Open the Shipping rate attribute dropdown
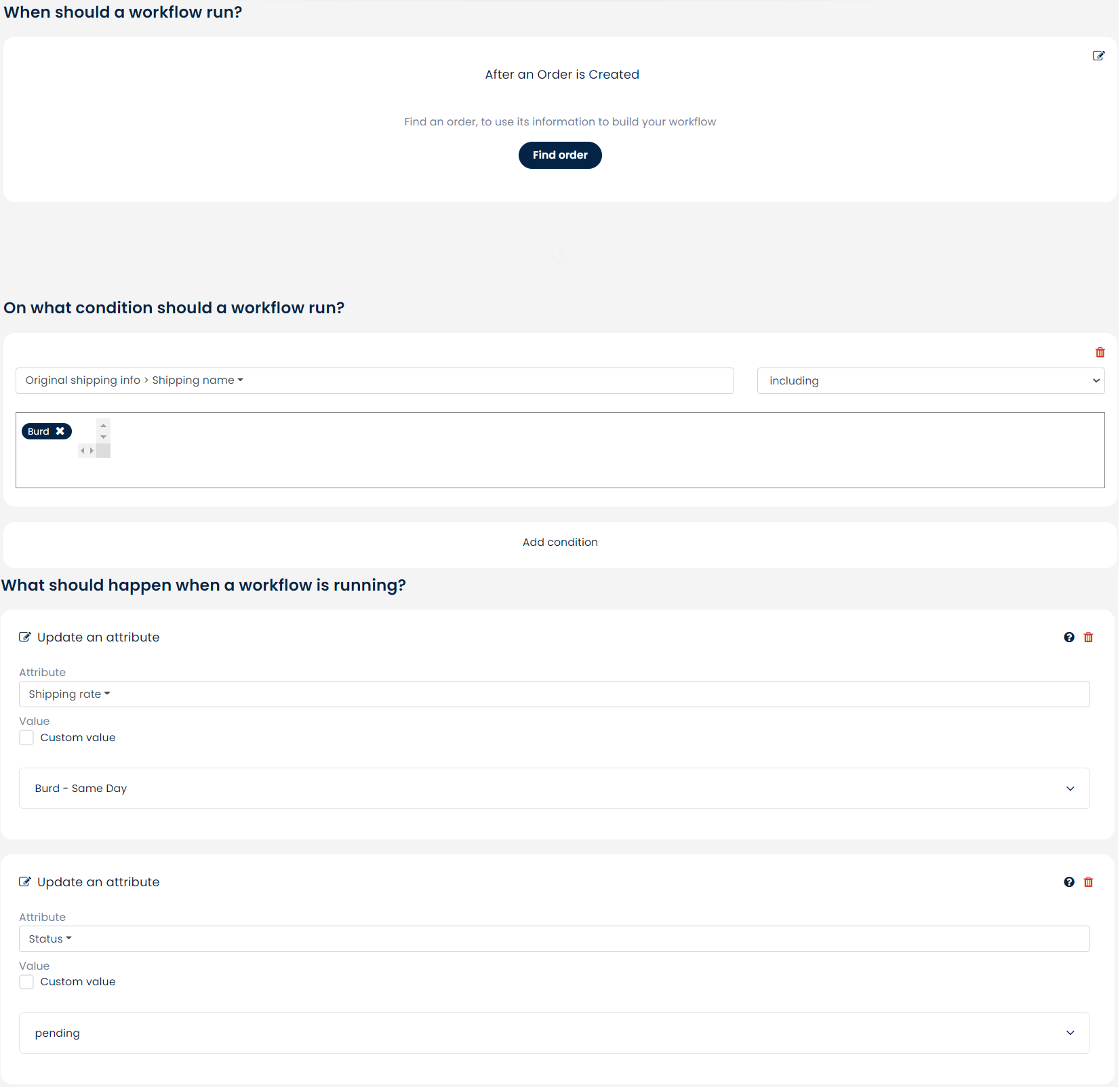1120x1087 pixels. click(554, 694)
